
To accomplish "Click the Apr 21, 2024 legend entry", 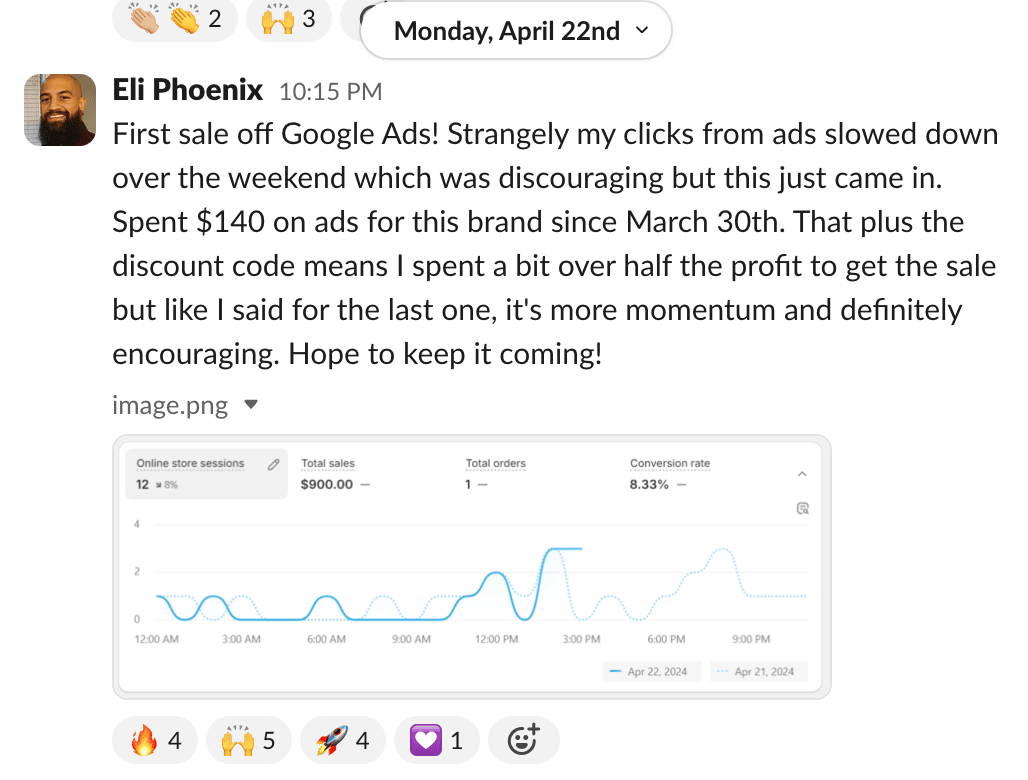I will tap(758, 672).
